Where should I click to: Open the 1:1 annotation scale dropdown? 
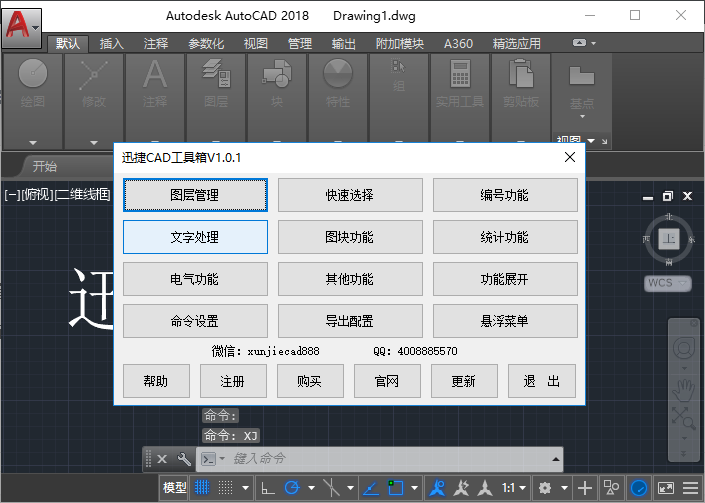513,488
